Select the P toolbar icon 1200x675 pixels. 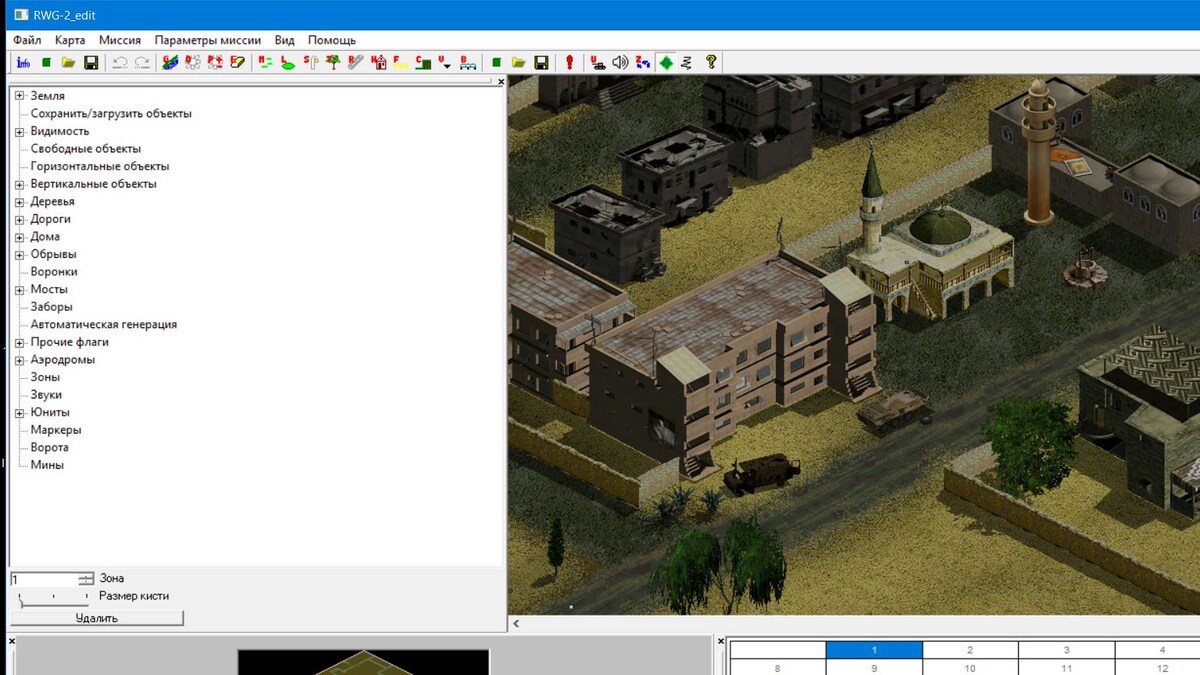(x=215, y=62)
